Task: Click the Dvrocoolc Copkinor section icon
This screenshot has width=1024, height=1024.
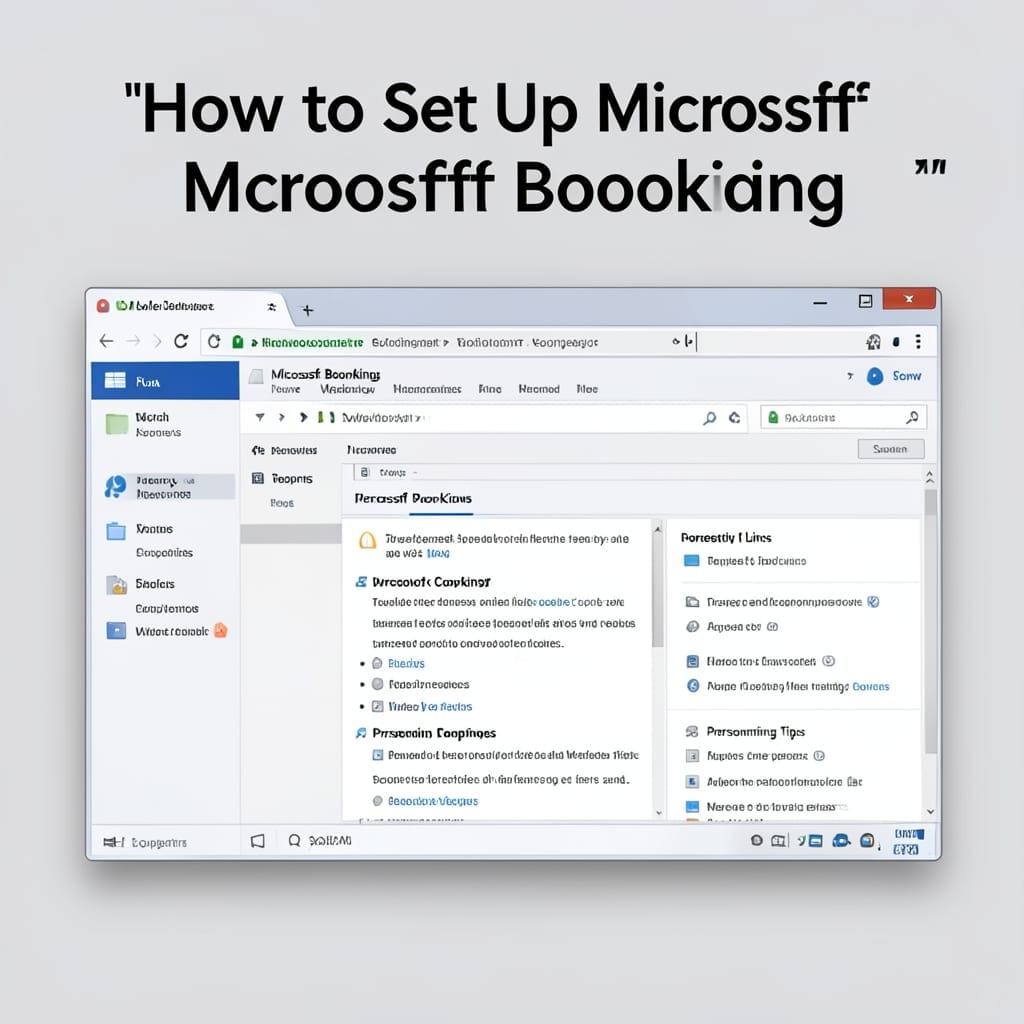Action: coord(361,581)
